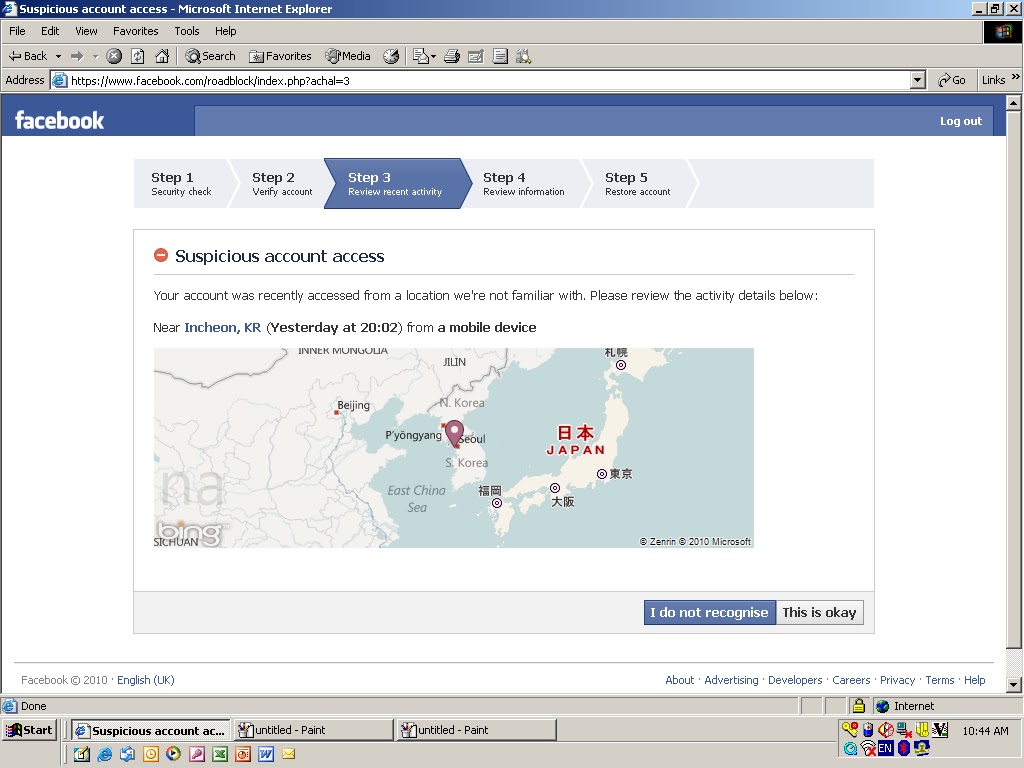1024x768 pixels.
Task: Open the Edit menu
Action: click(x=50, y=31)
